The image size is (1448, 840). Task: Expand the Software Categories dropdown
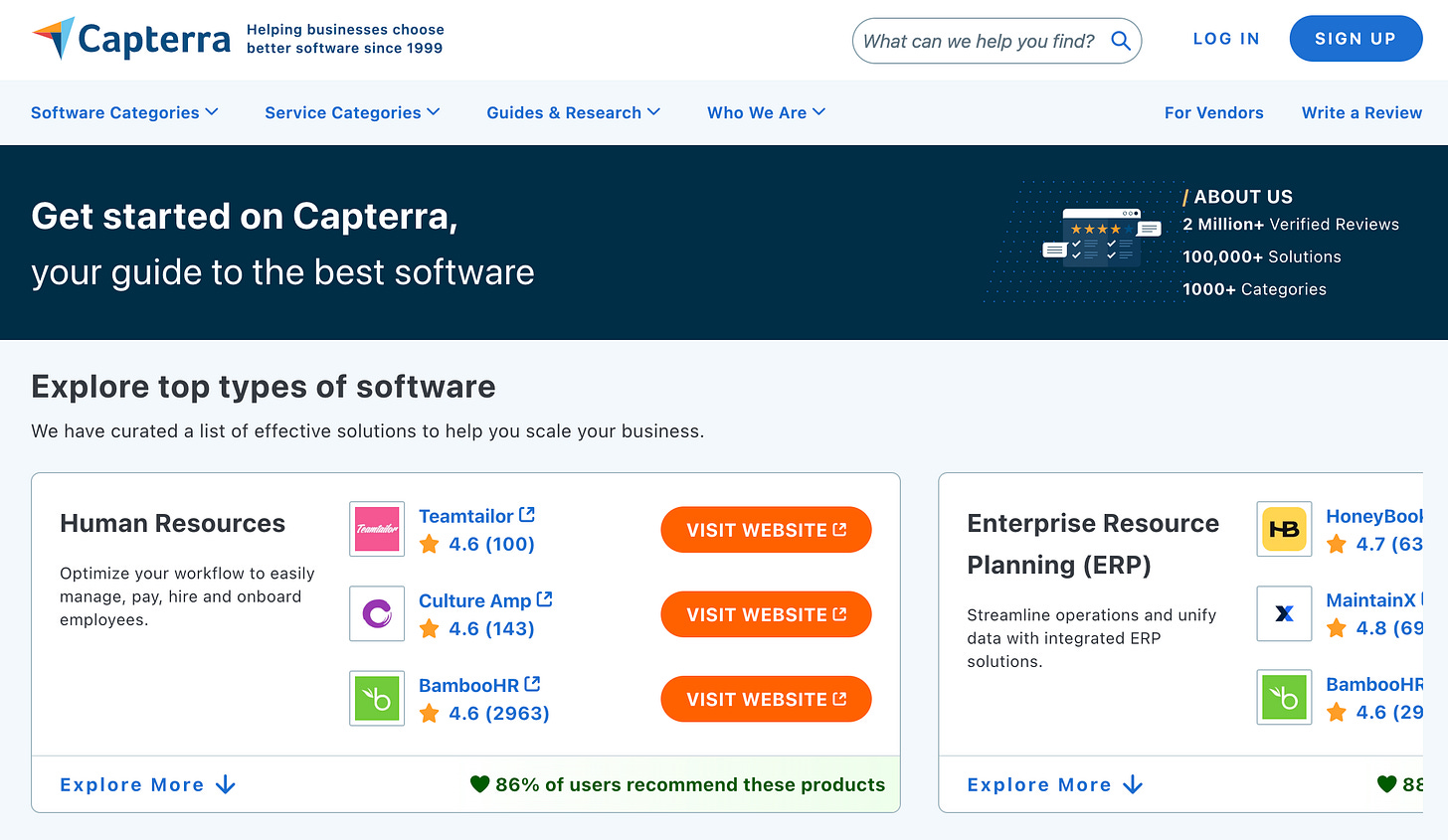[x=124, y=112]
